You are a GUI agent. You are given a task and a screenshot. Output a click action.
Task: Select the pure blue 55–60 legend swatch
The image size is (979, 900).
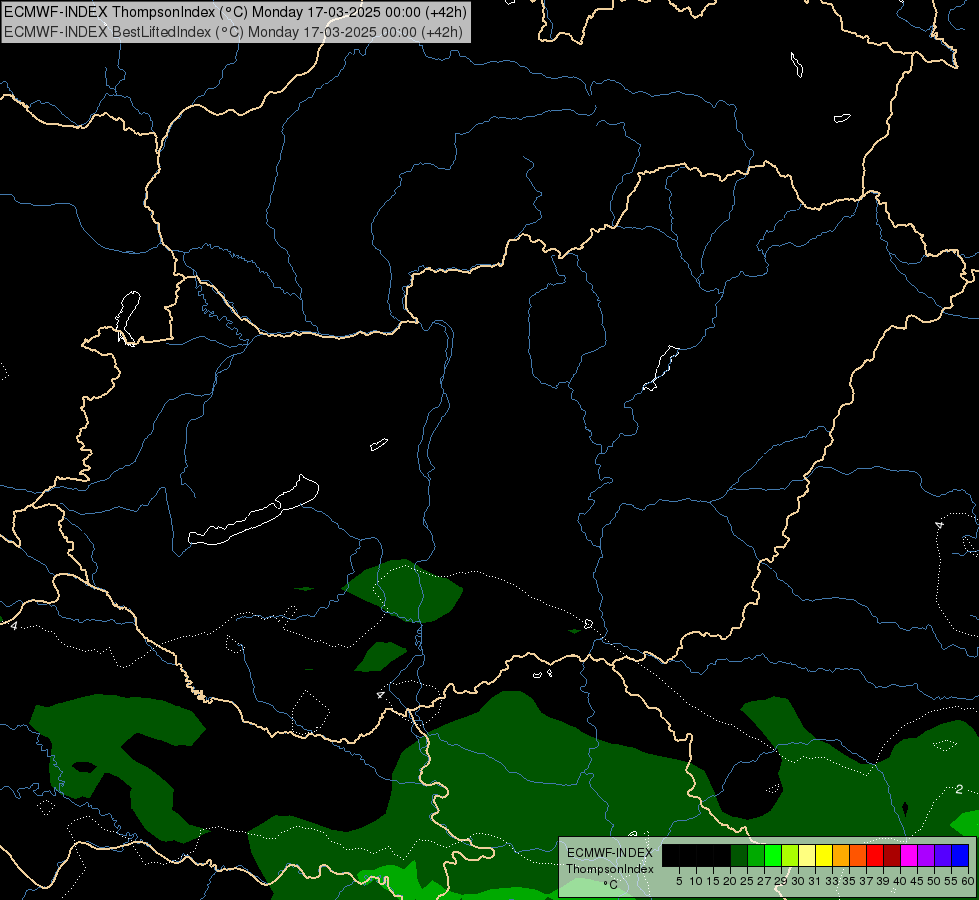tap(960, 855)
